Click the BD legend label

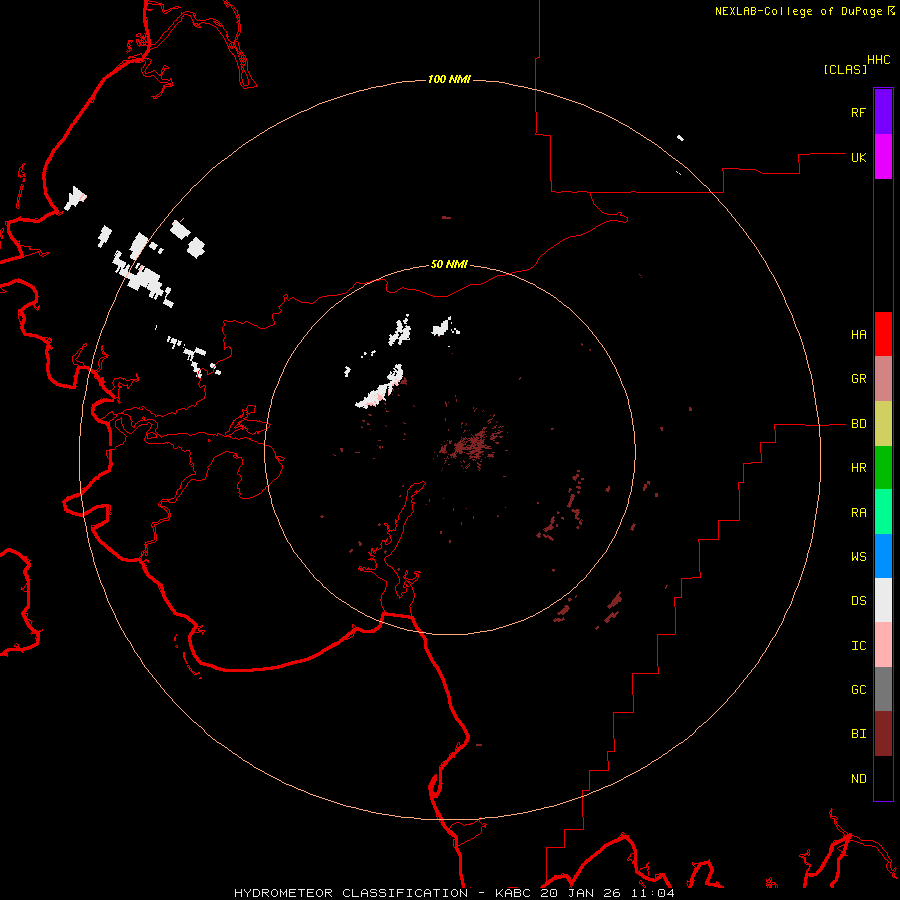pyautogui.click(x=858, y=424)
